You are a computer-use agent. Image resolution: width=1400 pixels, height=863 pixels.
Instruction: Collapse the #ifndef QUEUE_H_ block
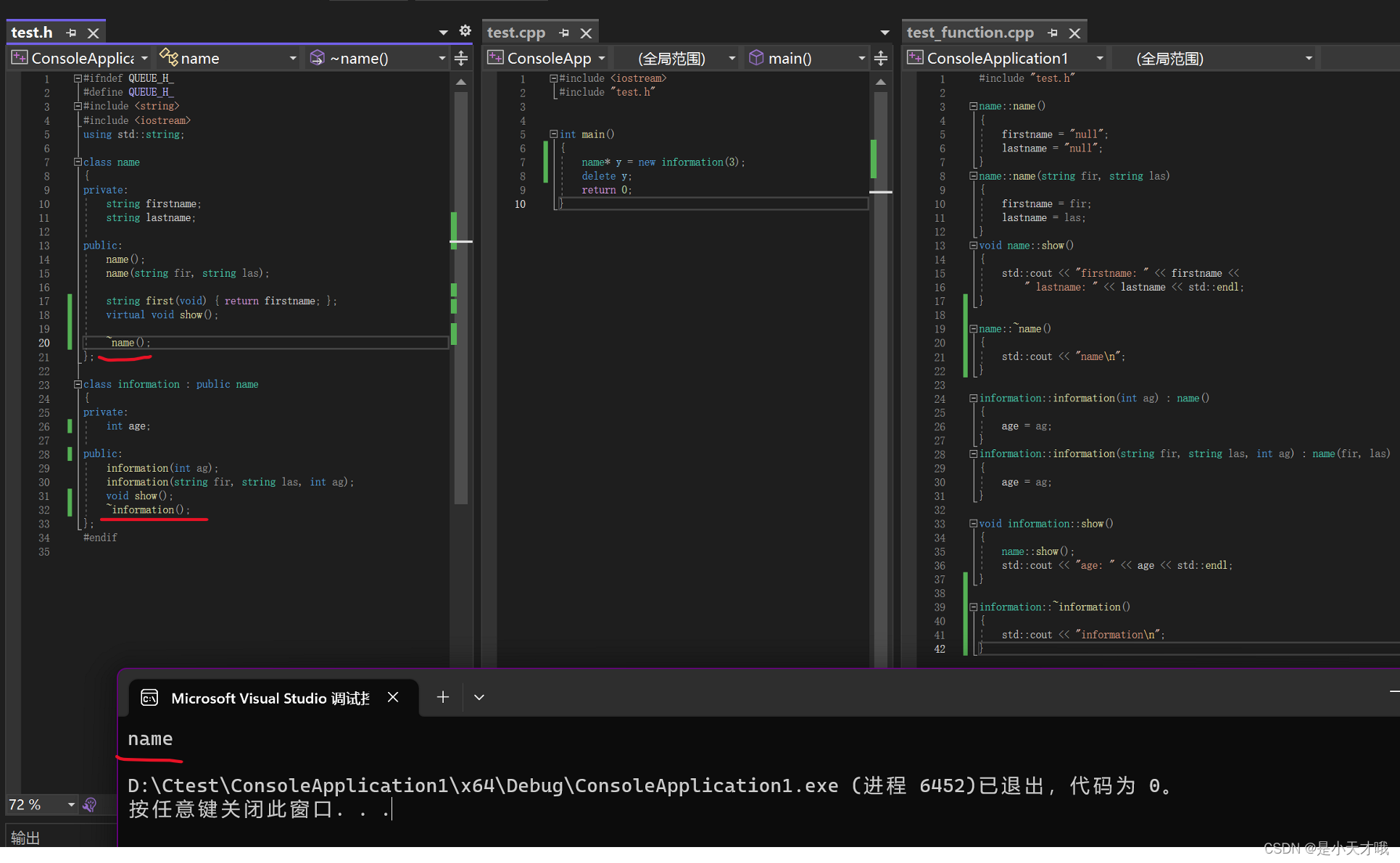tap(78, 78)
